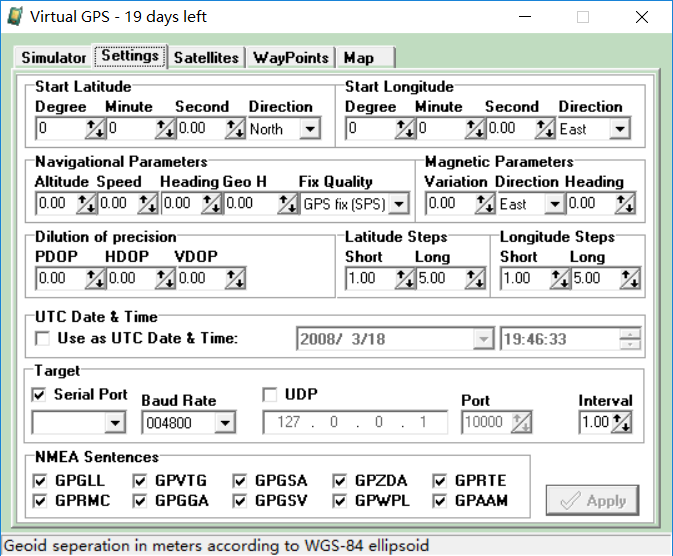Click the Geo H spinner arrows
The image size is (673, 556).
[288, 203]
